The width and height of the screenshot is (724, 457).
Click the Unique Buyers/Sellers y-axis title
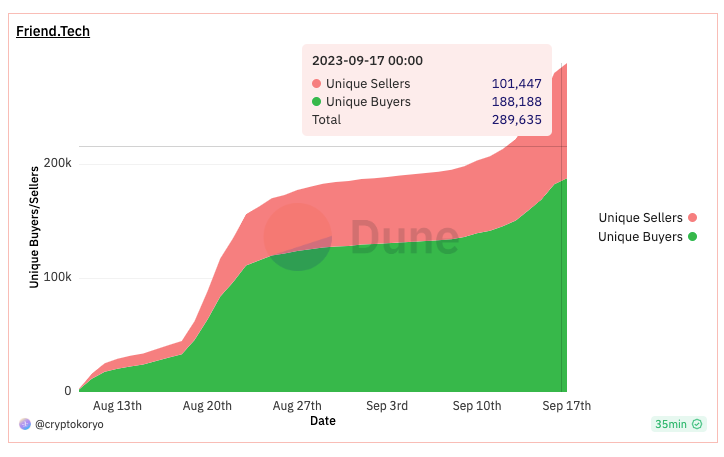(x=34, y=227)
